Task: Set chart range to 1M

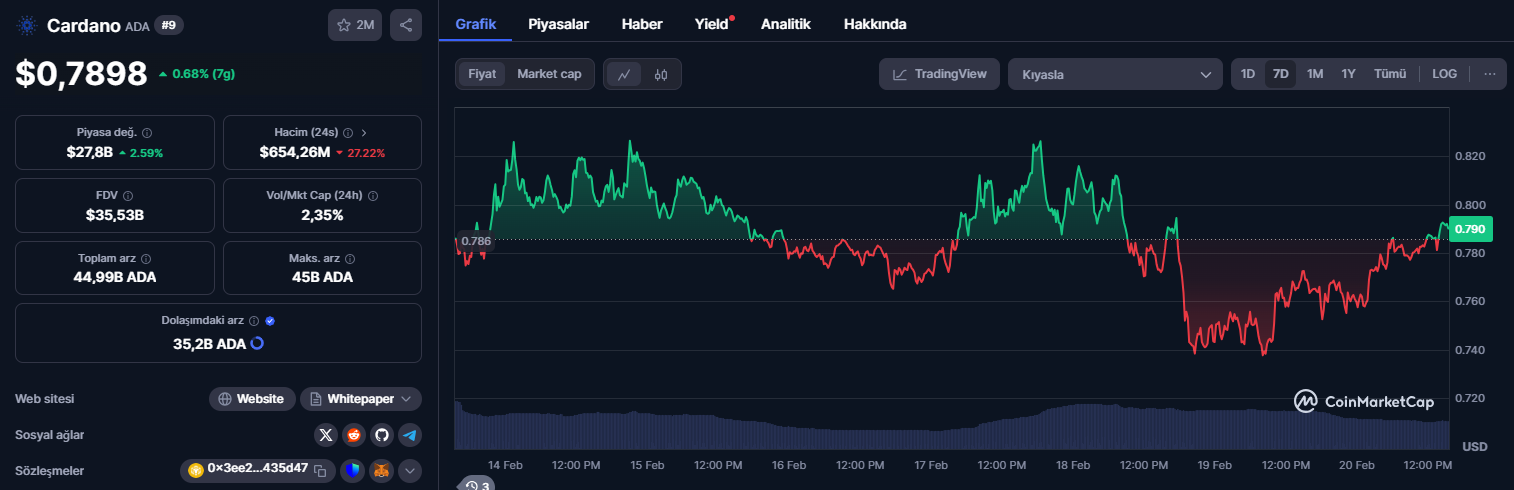Action: 1315,74
